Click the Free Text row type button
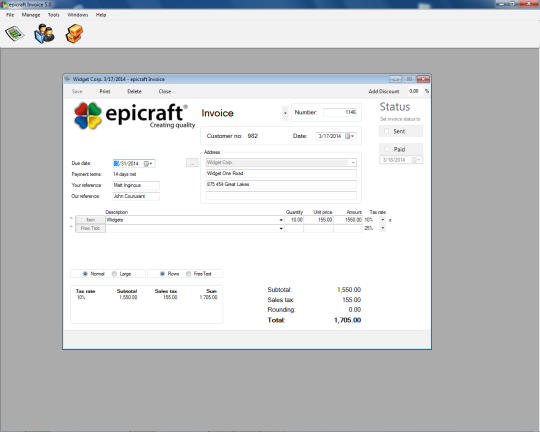The width and height of the screenshot is (540, 432). point(91,228)
